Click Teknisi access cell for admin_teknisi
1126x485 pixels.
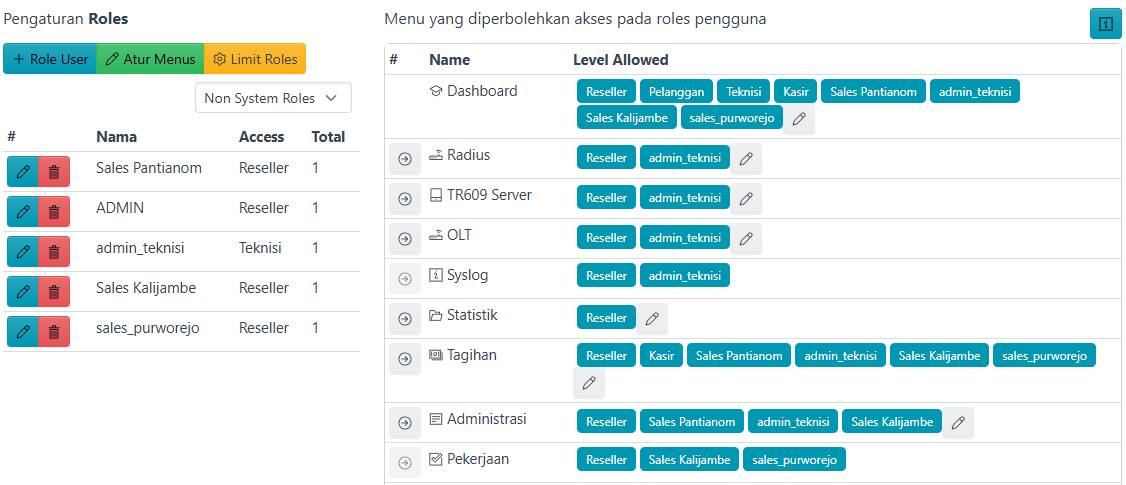pos(260,248)
